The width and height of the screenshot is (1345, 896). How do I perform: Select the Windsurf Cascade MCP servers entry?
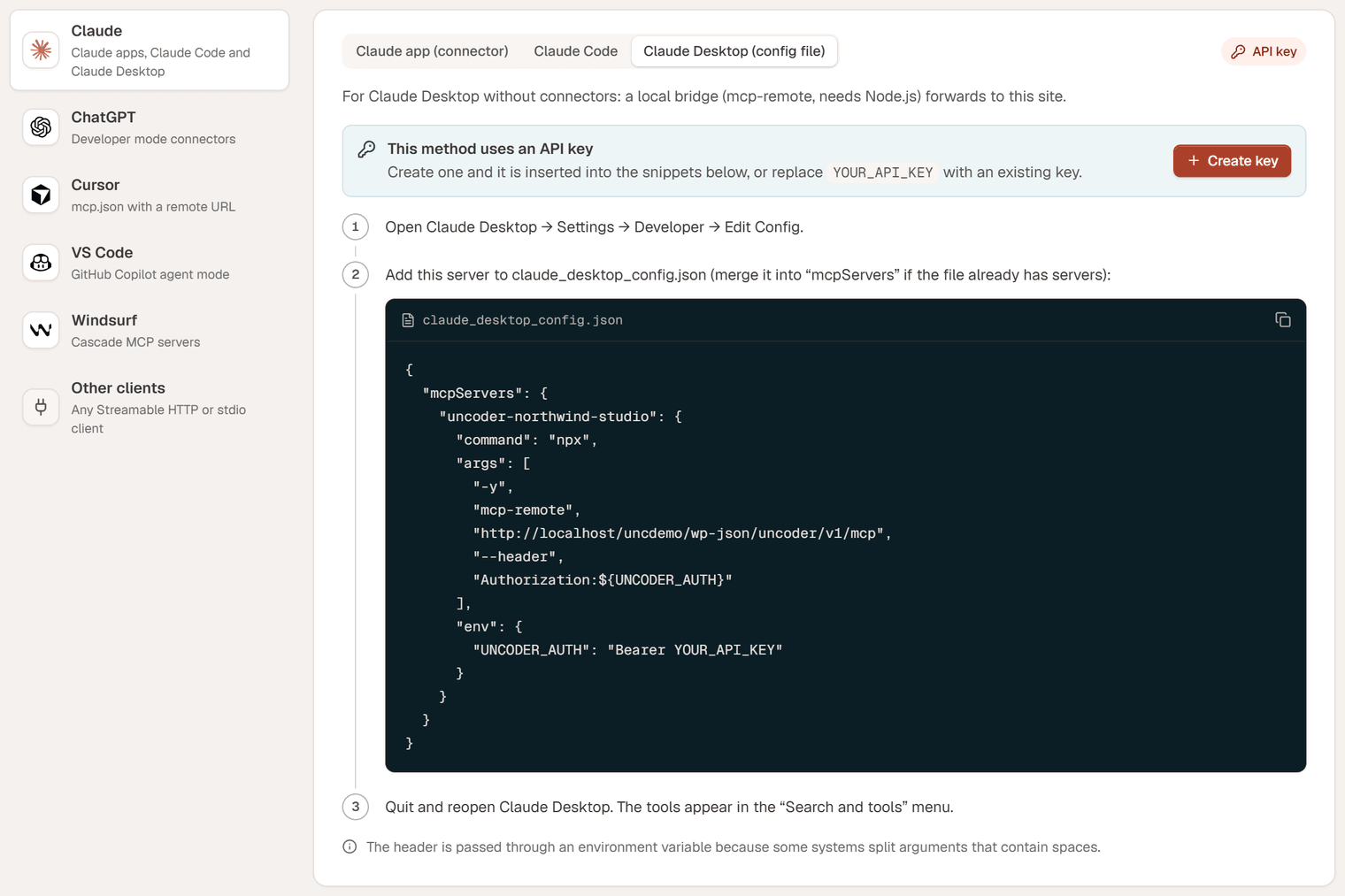[x=150, y=330]
